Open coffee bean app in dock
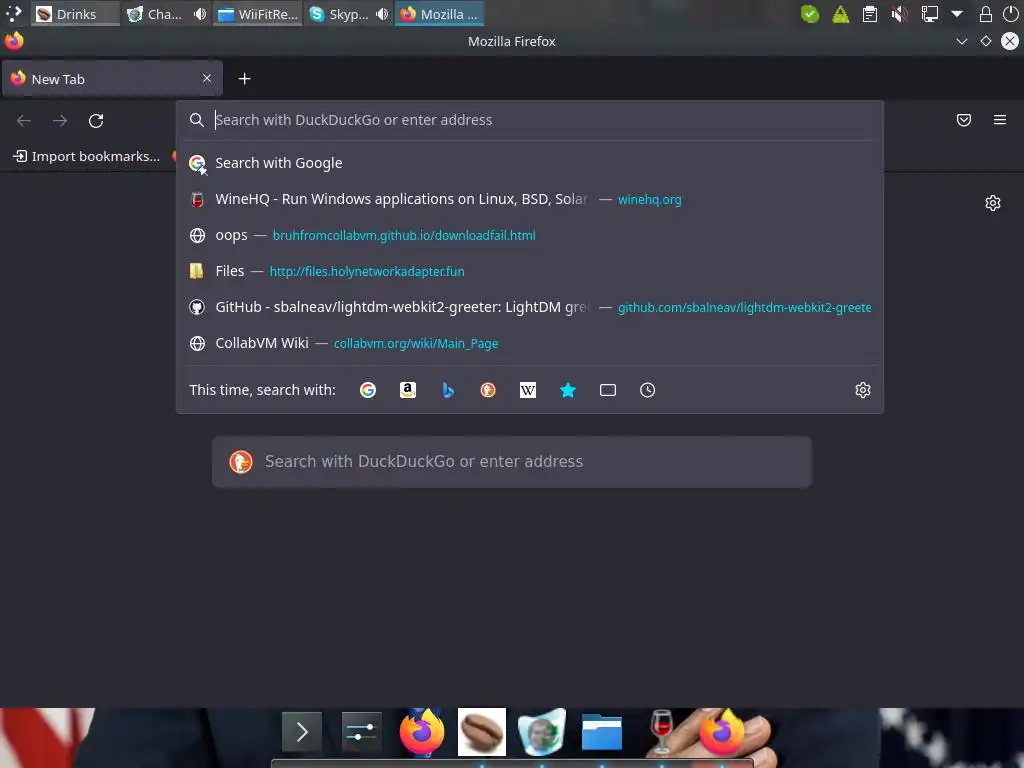 pyautogui.click(x=482, y=732)
